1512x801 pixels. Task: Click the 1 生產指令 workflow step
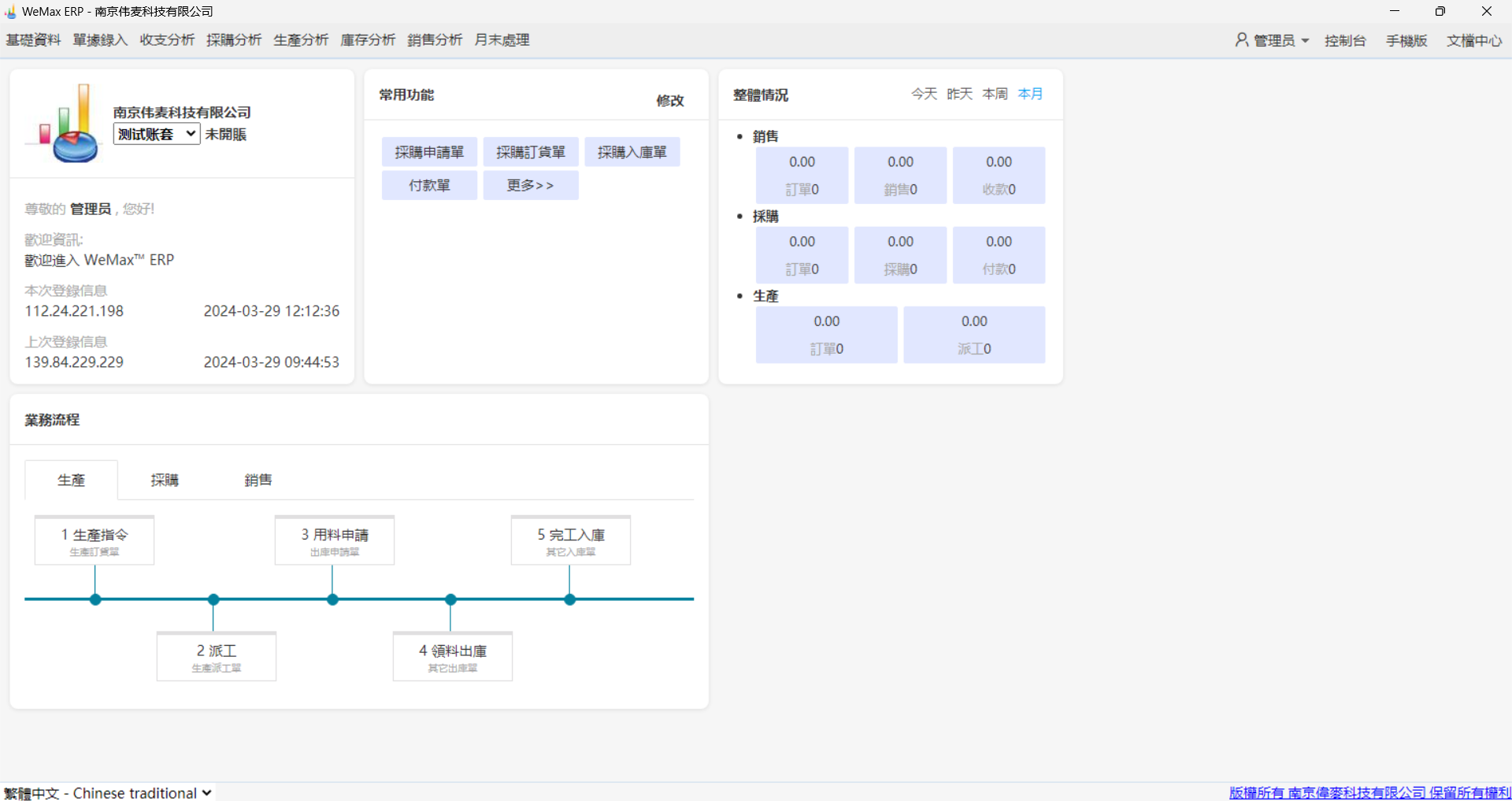coord(94,540)
